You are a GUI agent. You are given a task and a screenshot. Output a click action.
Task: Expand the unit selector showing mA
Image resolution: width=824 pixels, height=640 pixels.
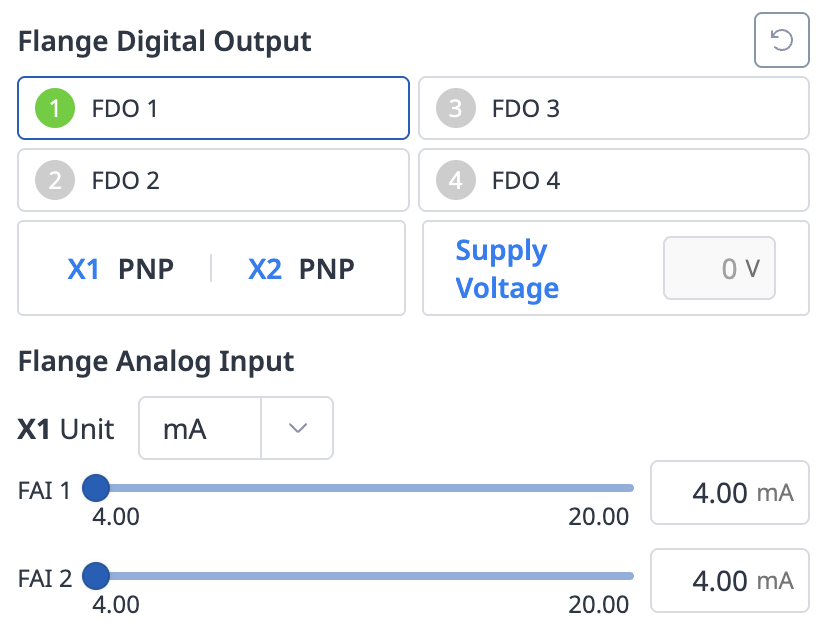pyautogui.click(x=297, y=428)
